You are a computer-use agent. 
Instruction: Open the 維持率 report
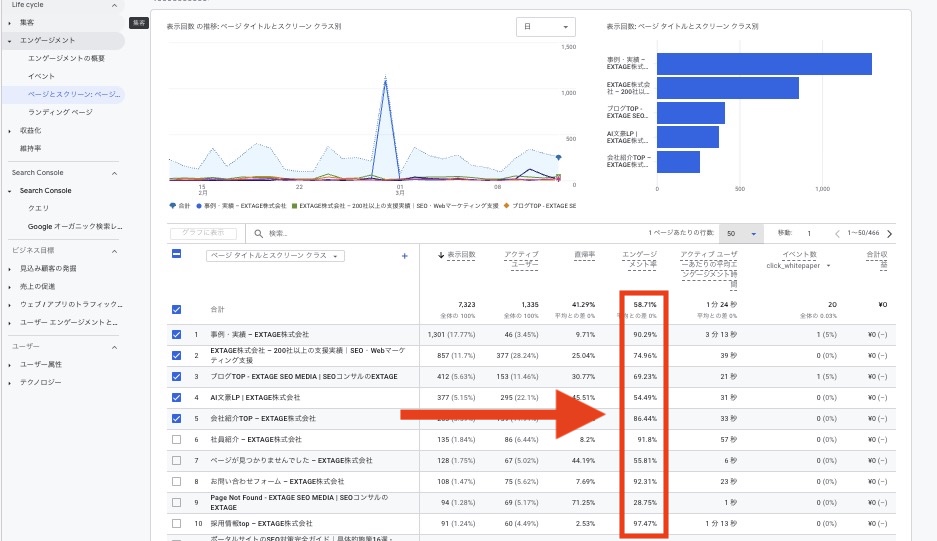click(x=30, y=148)
